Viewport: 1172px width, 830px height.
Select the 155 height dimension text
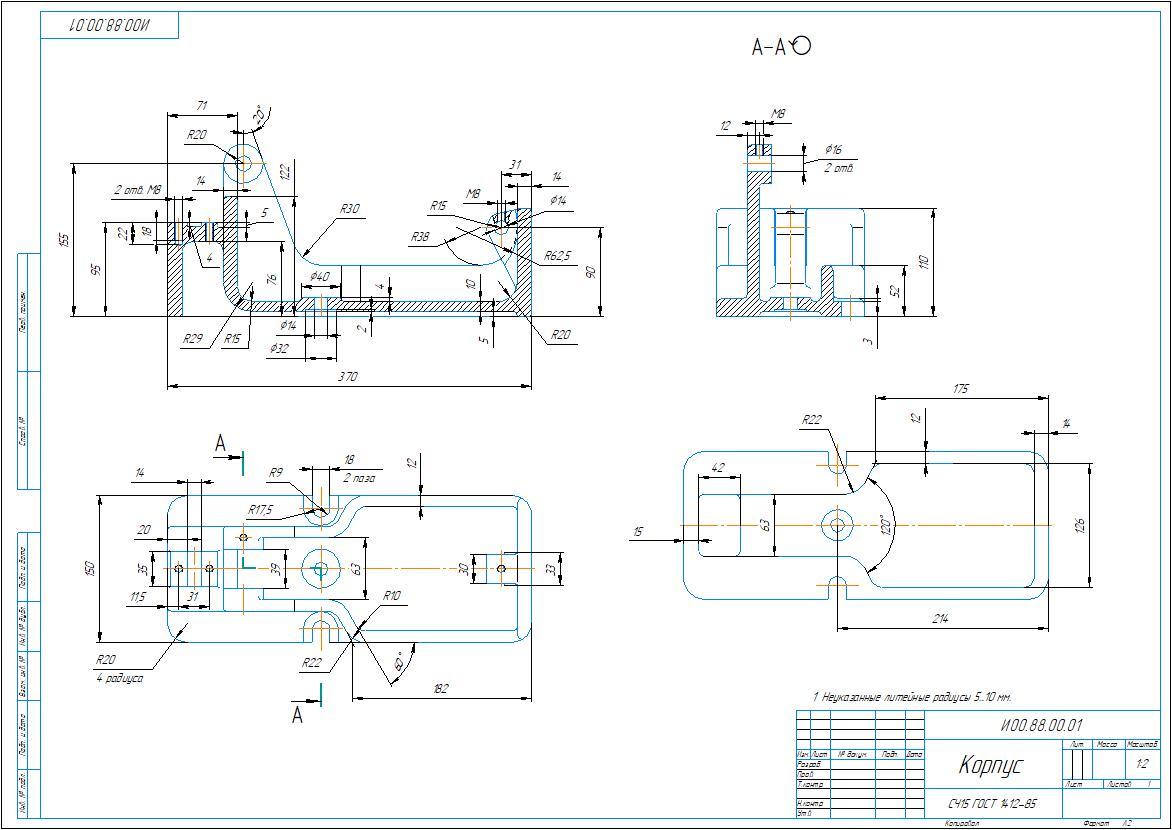(64, 240)
